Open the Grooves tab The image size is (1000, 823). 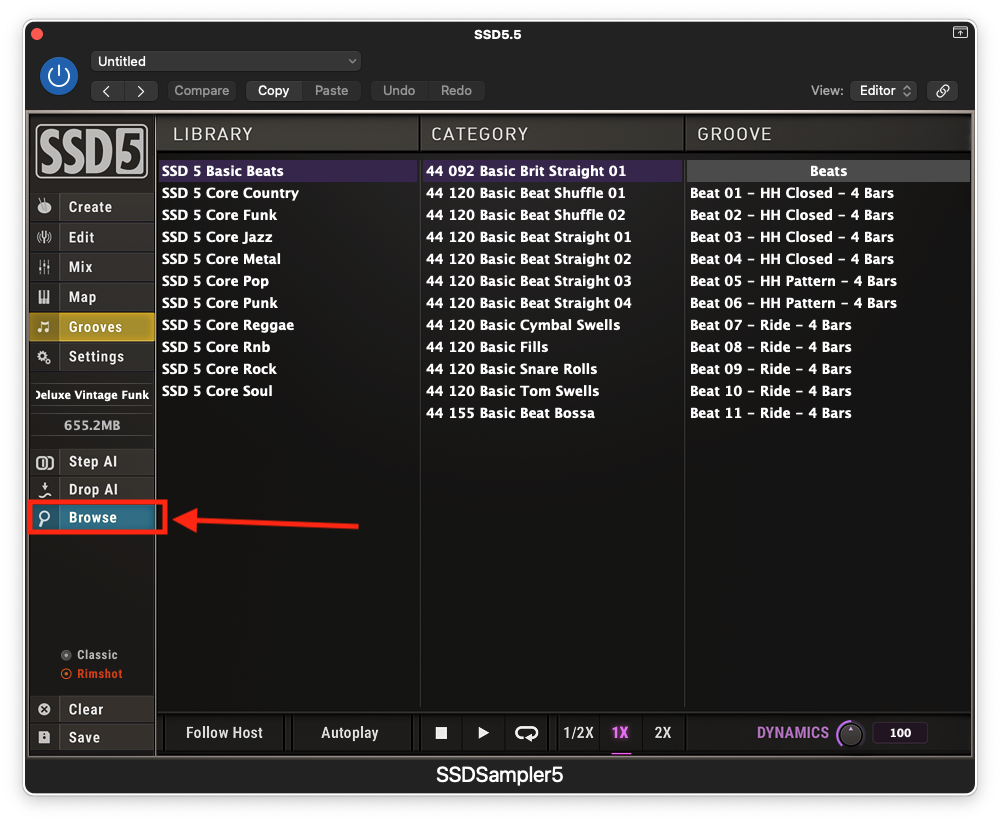click(106, 327)
